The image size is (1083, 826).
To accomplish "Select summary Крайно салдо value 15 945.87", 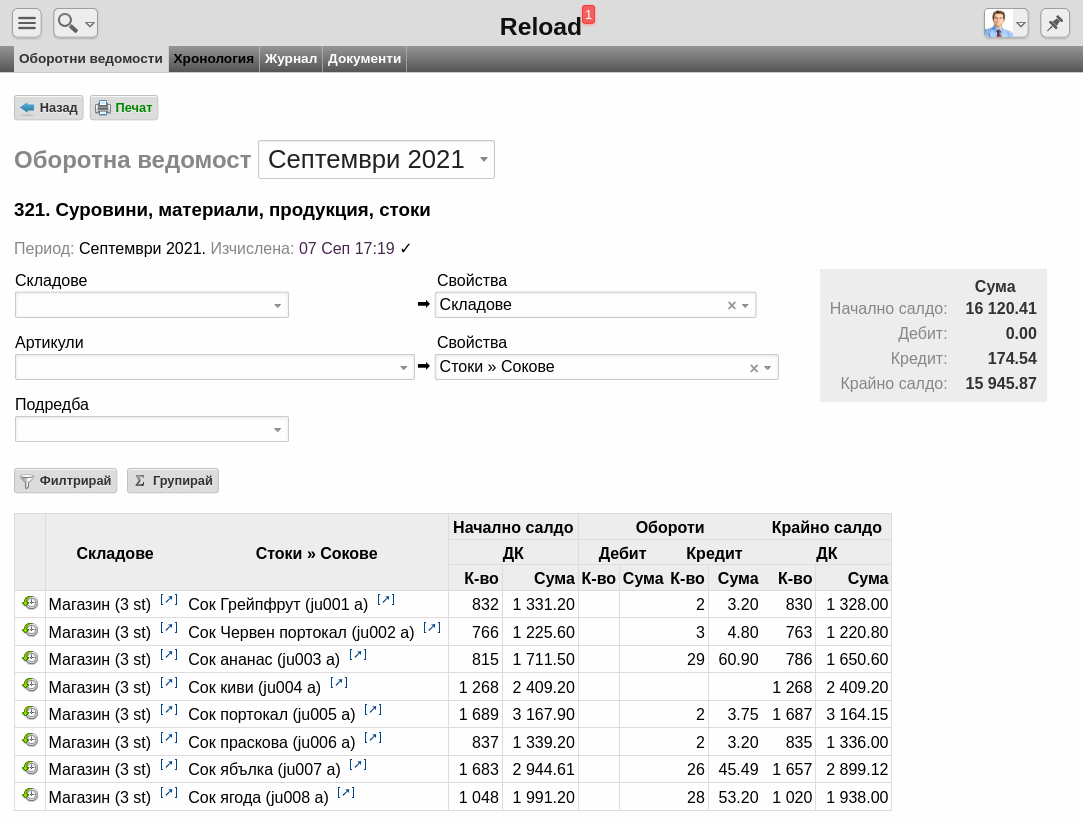I will click(x=1001, y=383).
